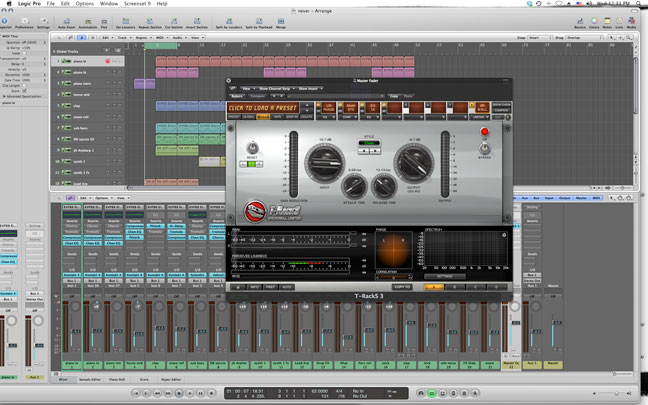Click Copy in the plugin header
This screenshot has height=405, width=648.
394,96
